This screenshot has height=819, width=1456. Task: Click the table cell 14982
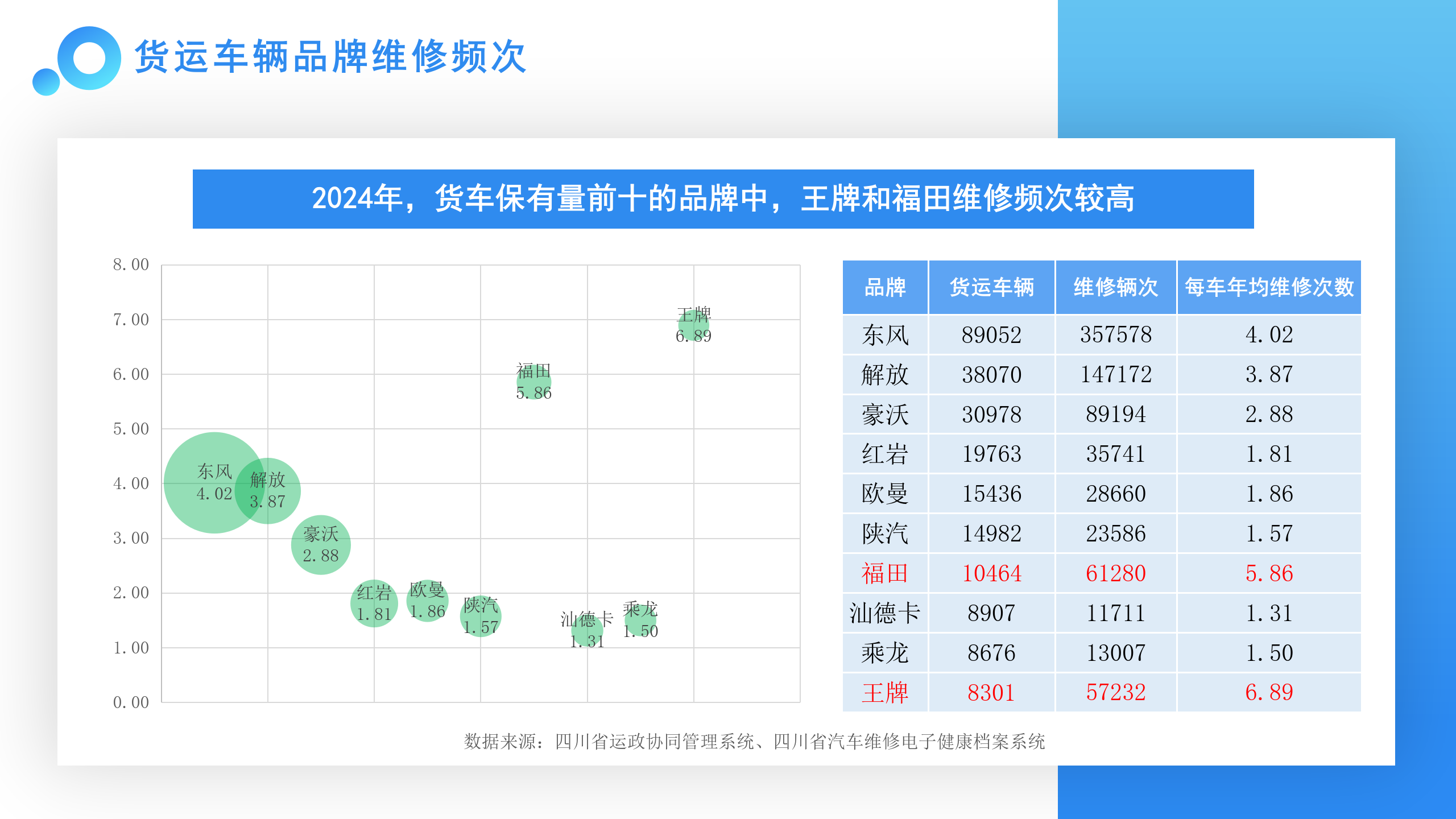coord(992,533)
